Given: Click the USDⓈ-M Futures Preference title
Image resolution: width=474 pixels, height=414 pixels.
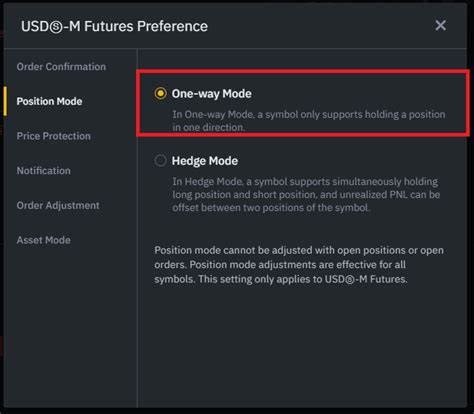Looking at the screenshot, I should pos(114,26).
